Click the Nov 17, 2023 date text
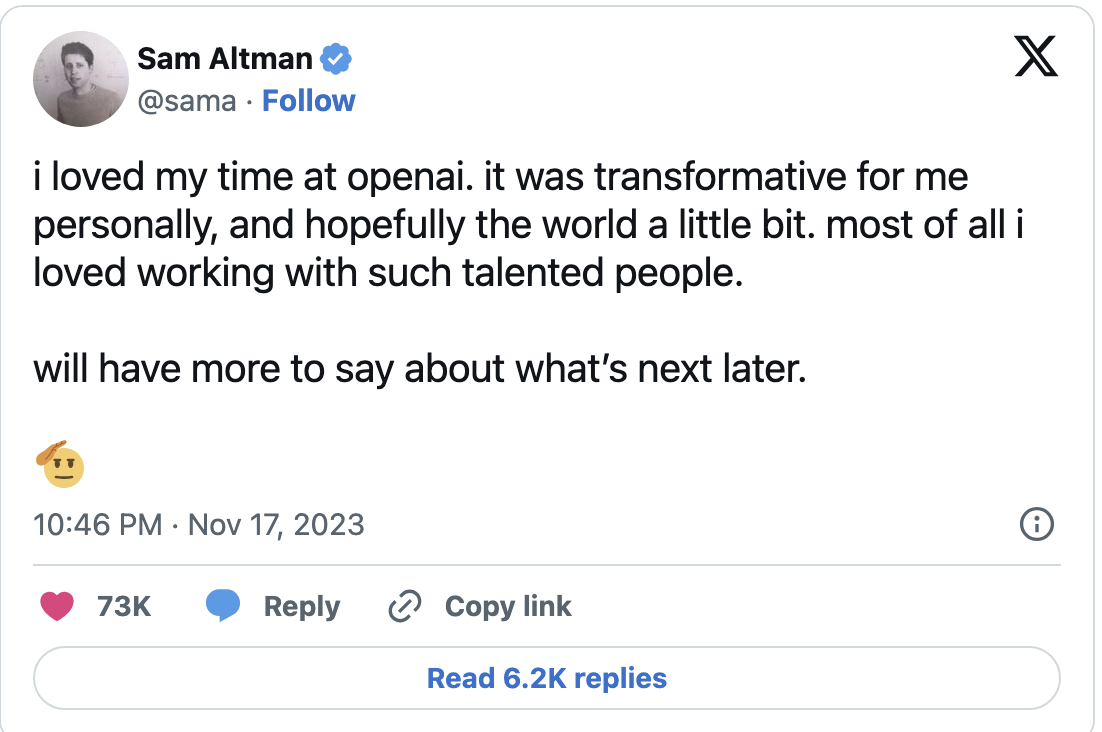The image size is (1102, 732). 276,525
